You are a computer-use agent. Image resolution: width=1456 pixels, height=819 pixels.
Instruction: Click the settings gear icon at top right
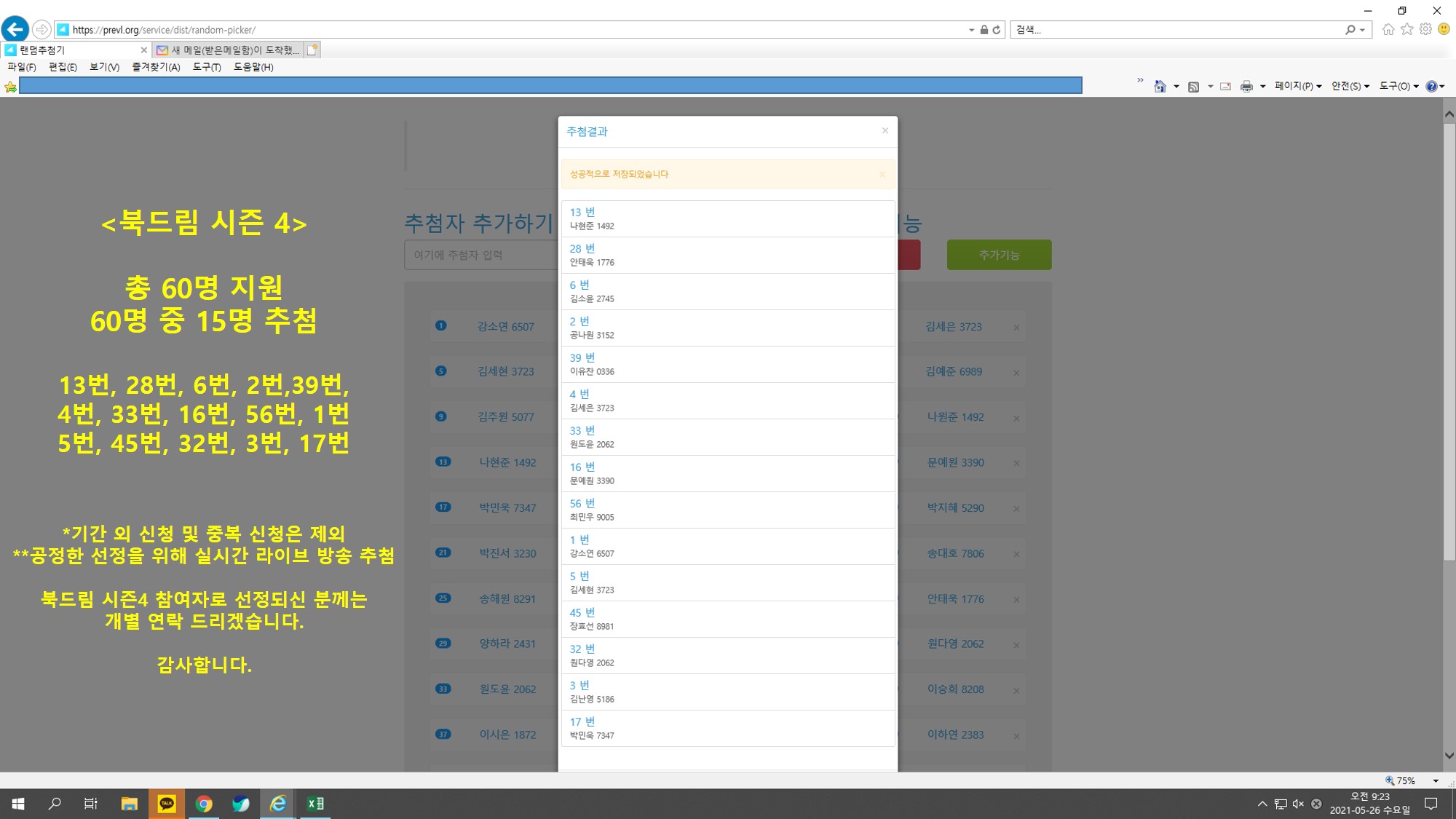pos(1425,29)
